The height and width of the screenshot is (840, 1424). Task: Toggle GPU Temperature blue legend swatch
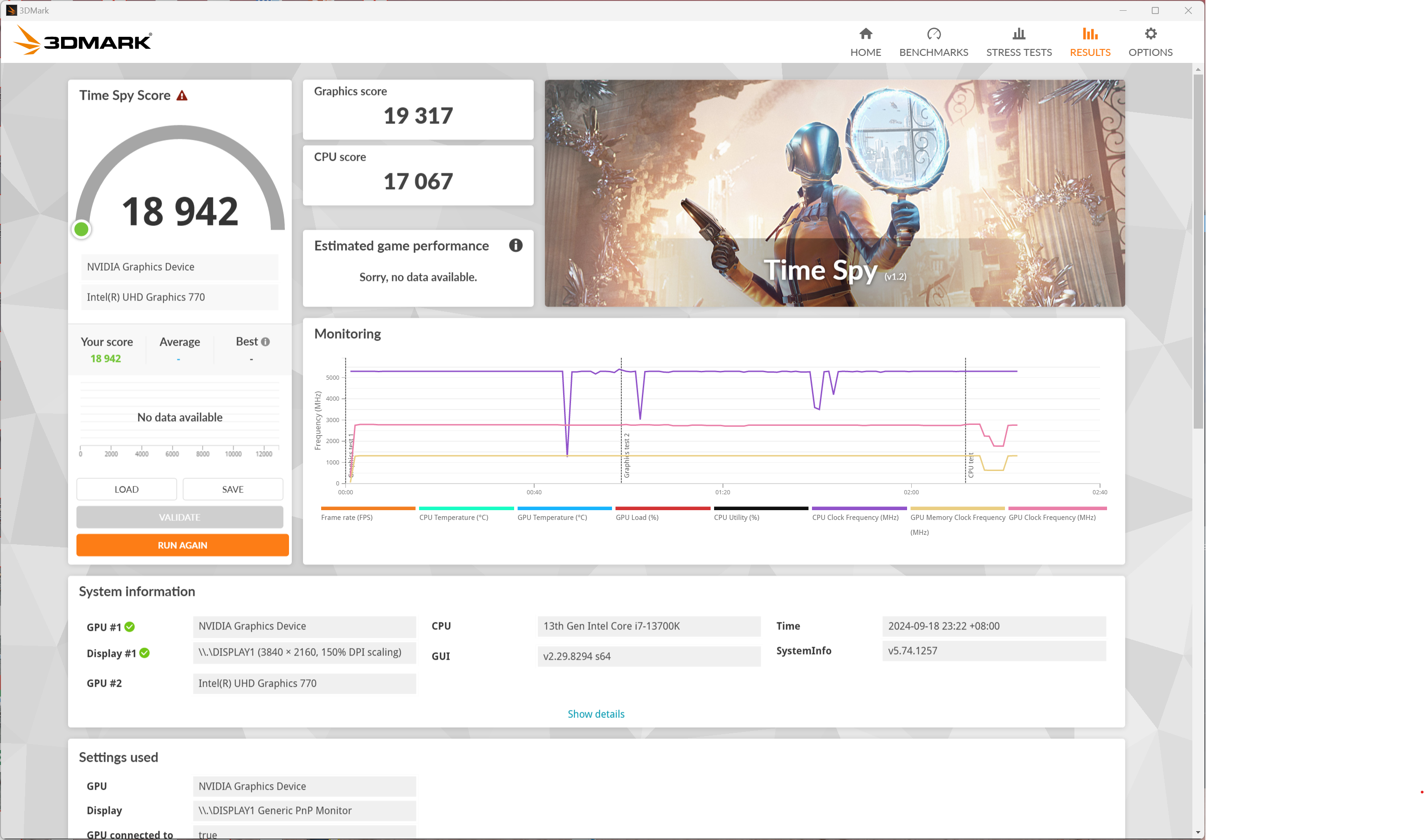pos(564,508)
